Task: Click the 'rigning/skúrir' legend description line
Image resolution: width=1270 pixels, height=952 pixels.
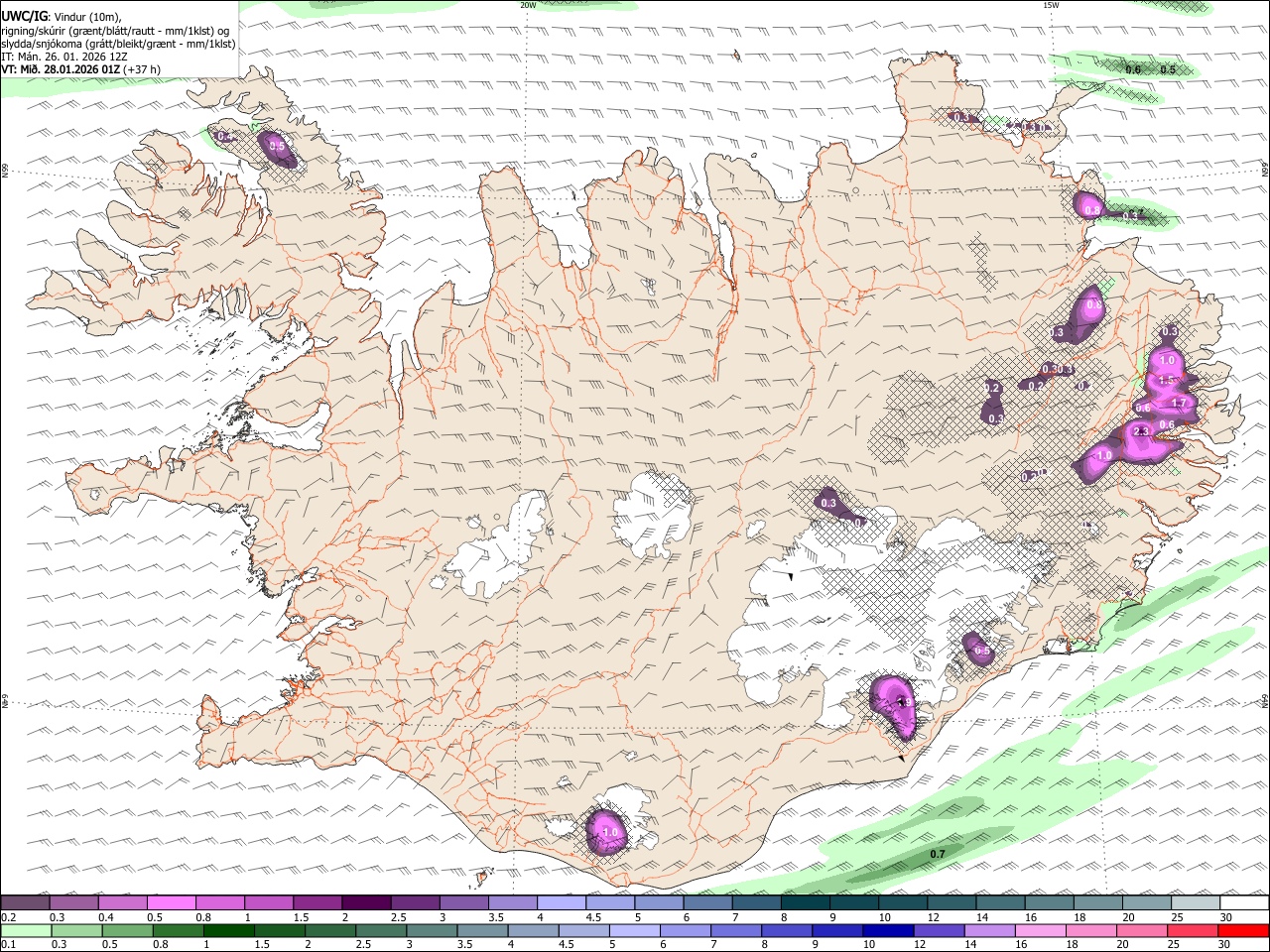Action: (115, 30)
